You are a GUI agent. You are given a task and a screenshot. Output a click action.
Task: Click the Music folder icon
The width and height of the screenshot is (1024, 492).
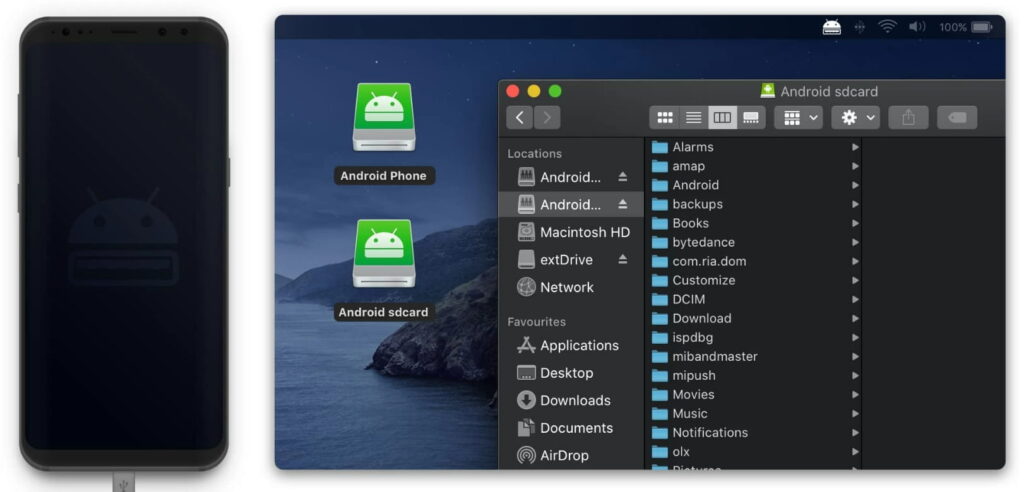[x=660, y=414]
